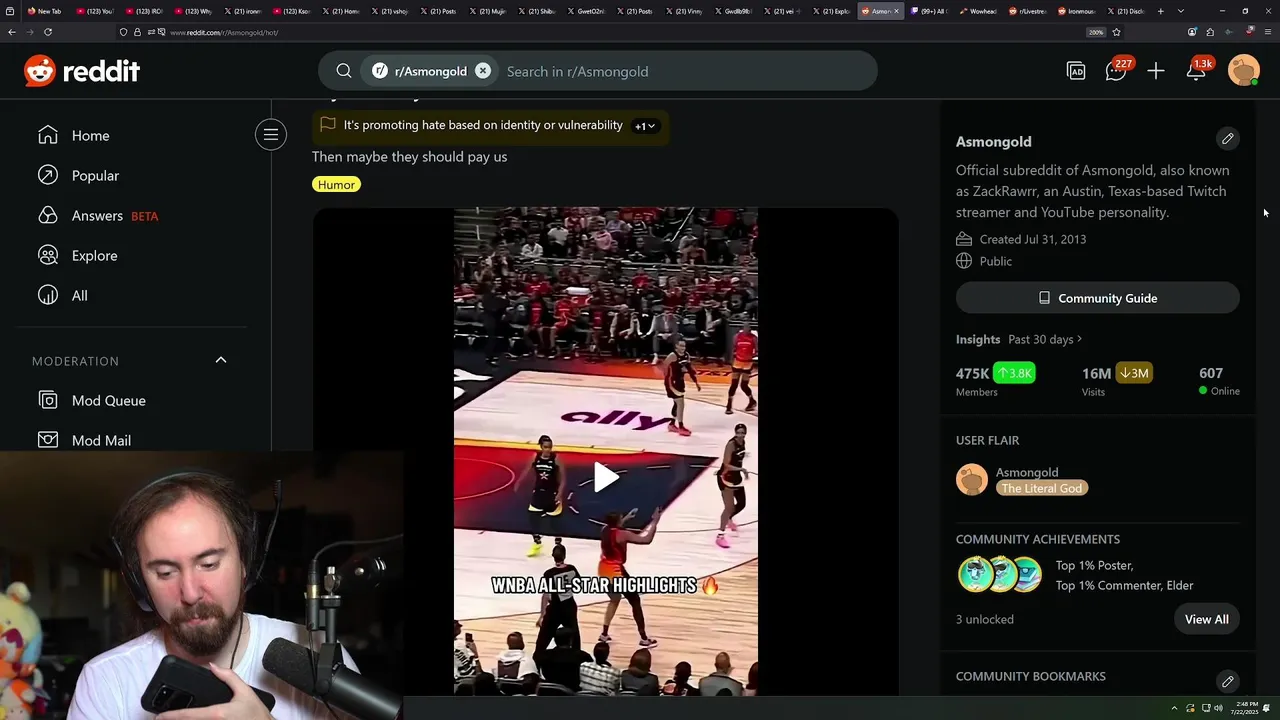Expand Insights Past 30 days chevron
This screenshot has width=1280, height=720.
(1080, 339)
